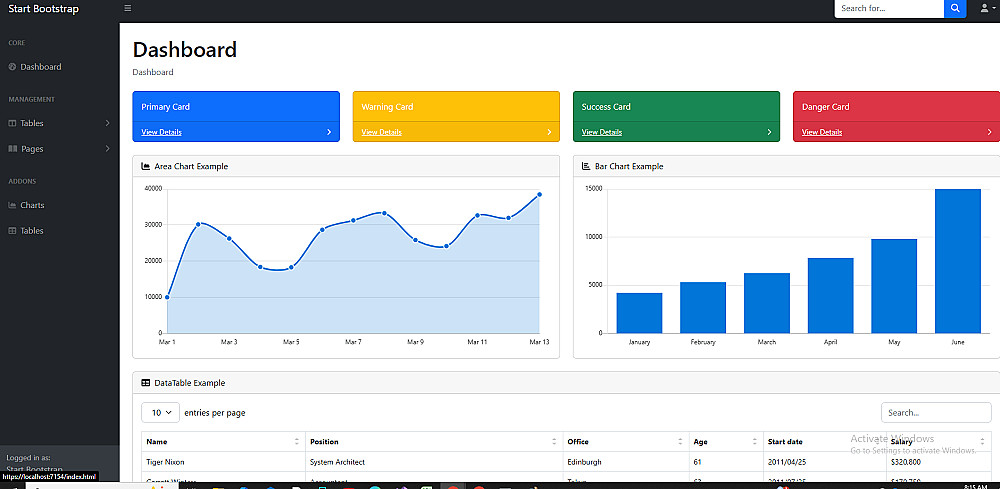This screenshot has width=1000, height=489.
Task: Click the chevron arrow on the Danger Card
Action: point(989,132)
